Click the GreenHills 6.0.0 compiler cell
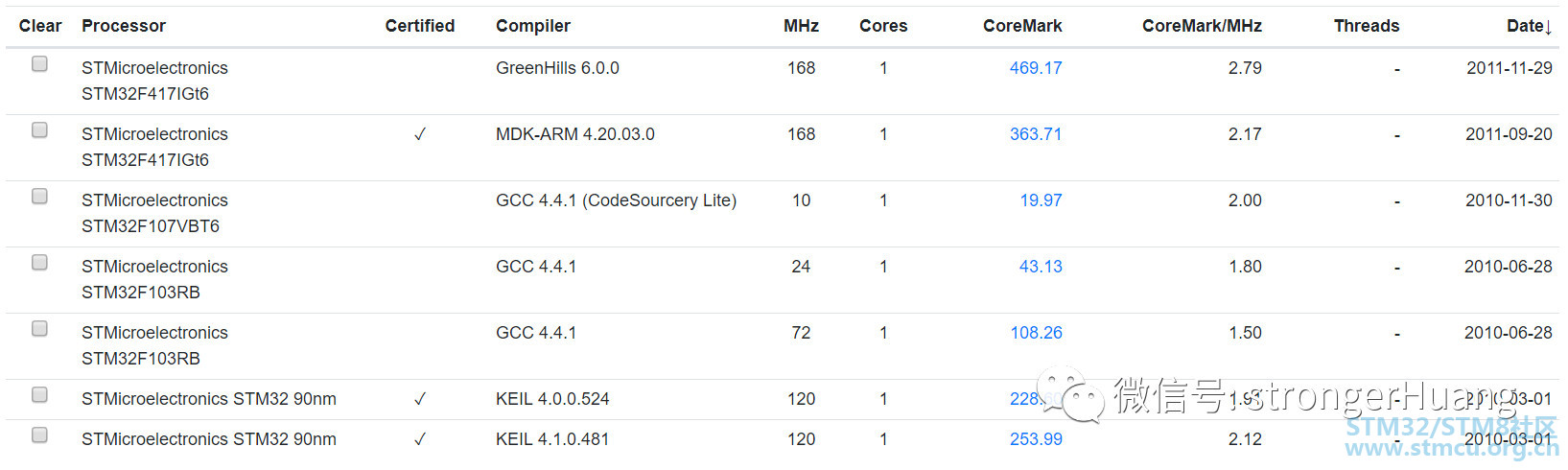The height and width of the screenshot is (470, 1568). pos(557,68)
